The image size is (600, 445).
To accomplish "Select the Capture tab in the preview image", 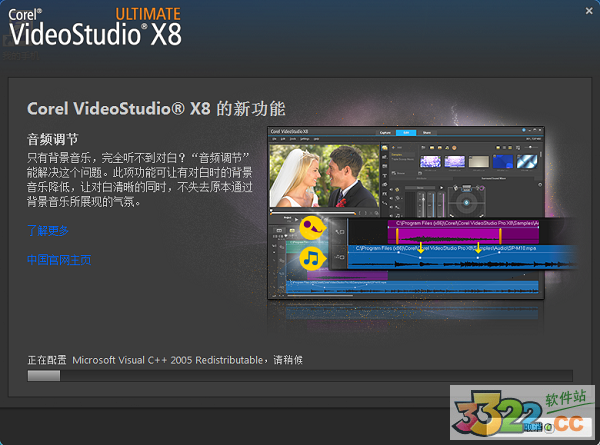I will click(x=385, y=132).
